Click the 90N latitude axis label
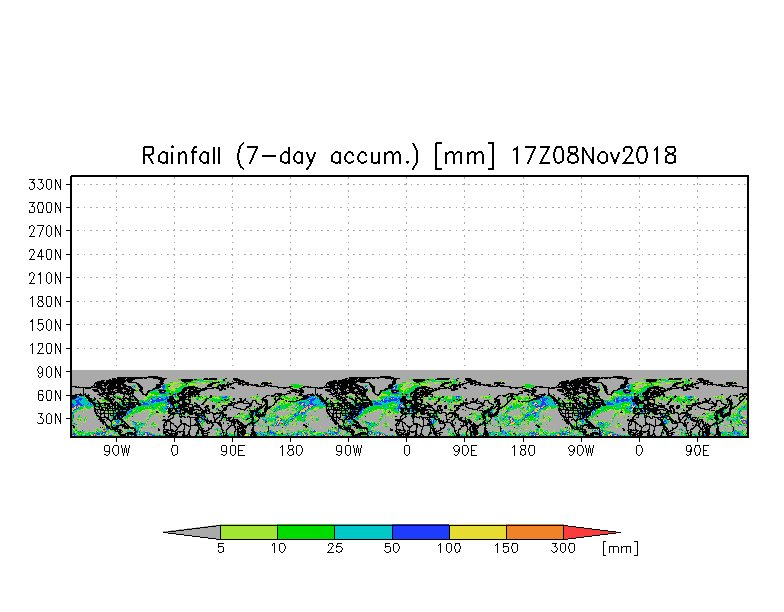Image resolution: width=784 pixels, height=612 pixels. pyautogui.click(x=49, y=372)
